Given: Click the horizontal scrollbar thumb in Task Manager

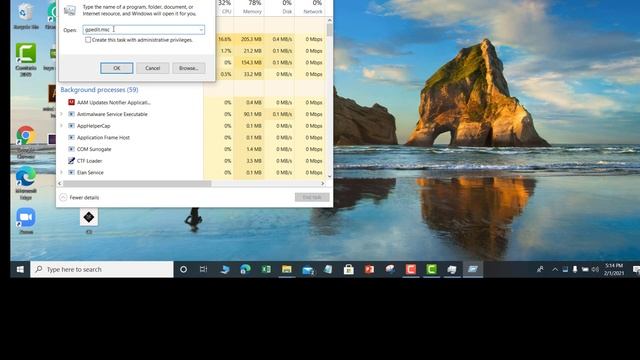Looking at the screenshot, I should 137,184.
